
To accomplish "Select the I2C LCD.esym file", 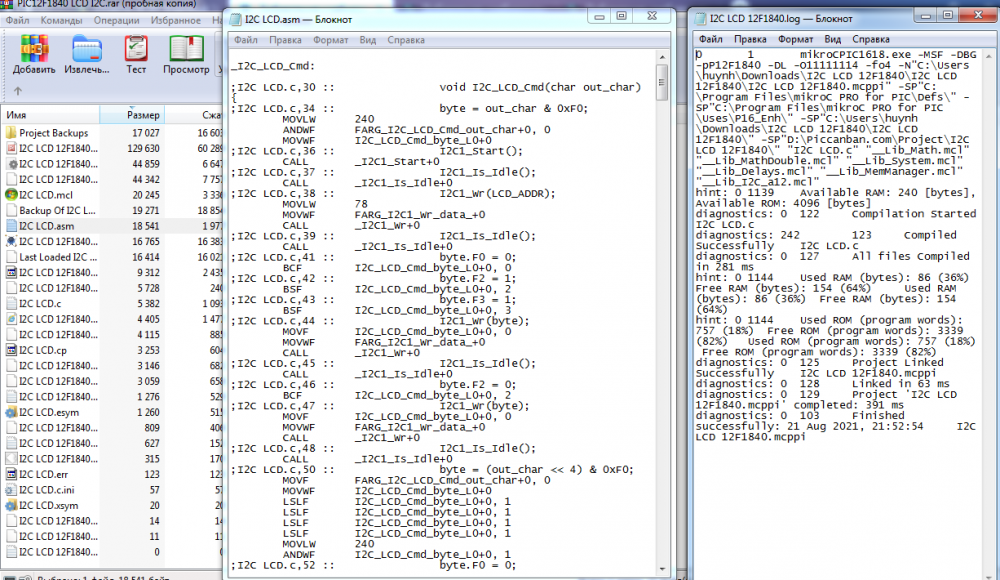I will pos(49,412).
